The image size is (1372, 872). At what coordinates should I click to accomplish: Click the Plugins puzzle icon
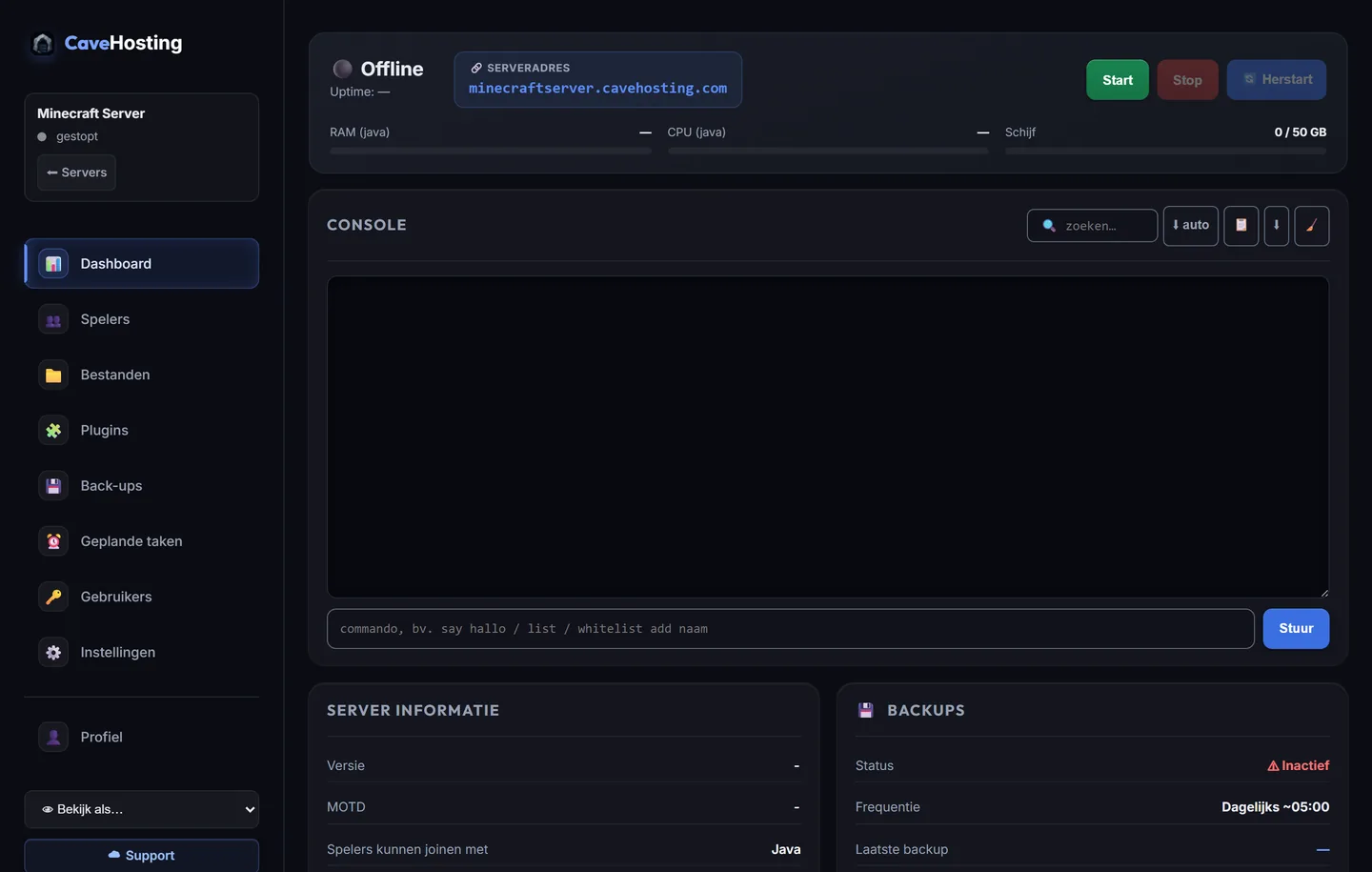click(x=53, y=430)
